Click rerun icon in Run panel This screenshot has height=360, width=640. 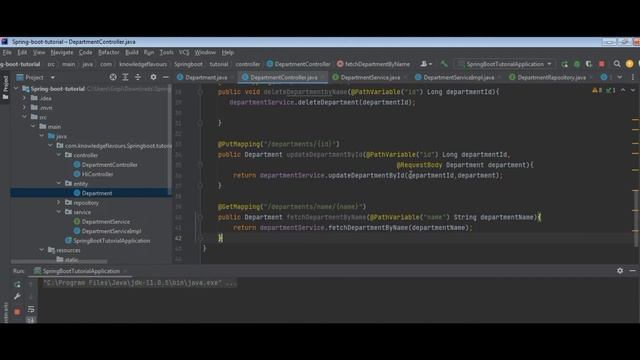point(17,284)
